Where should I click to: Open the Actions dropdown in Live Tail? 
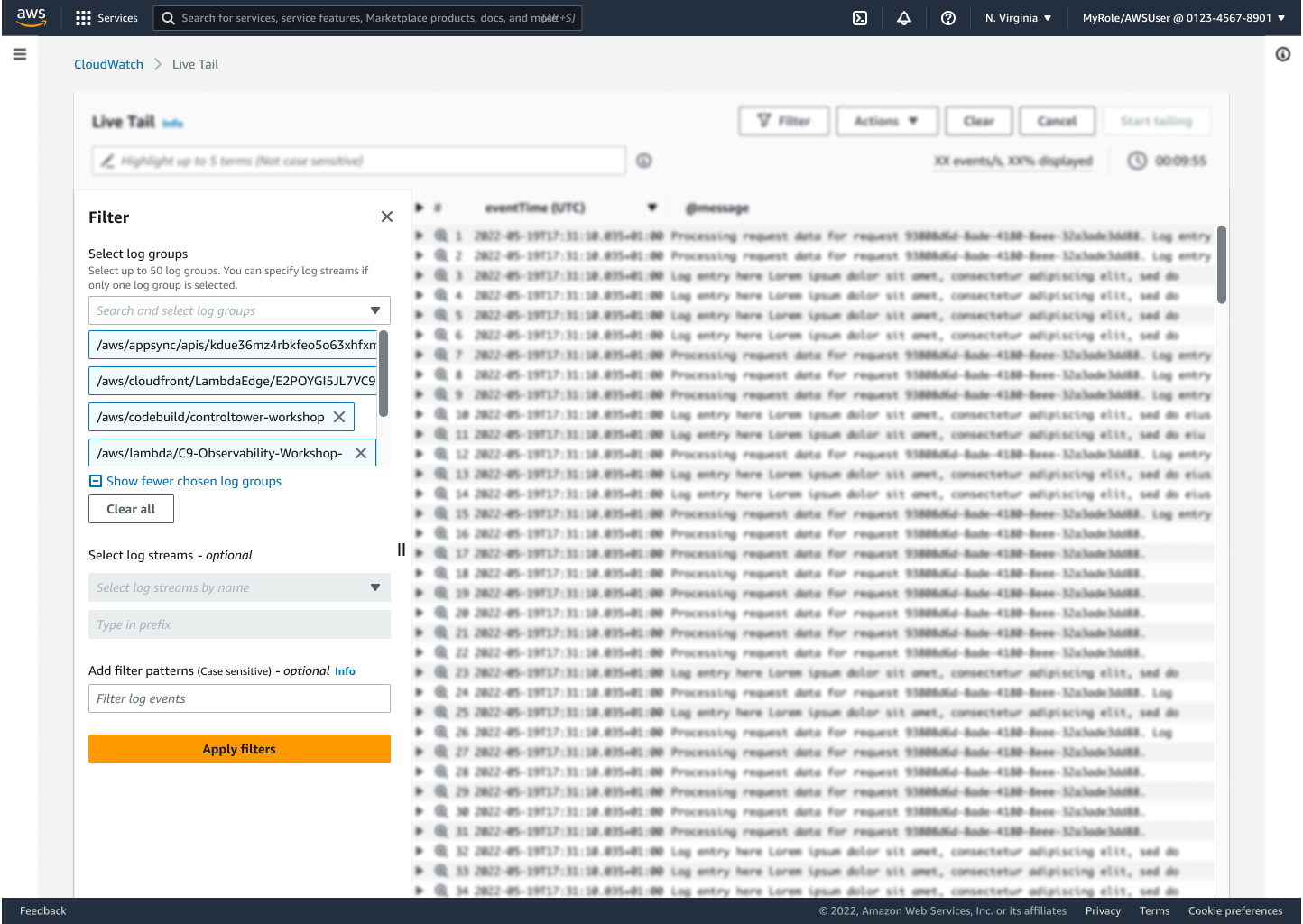tap(887, 121)
